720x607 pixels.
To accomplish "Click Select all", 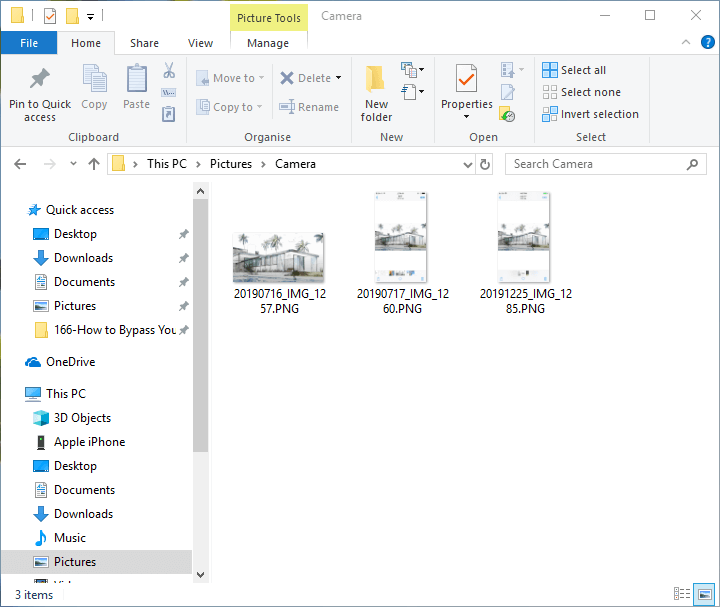I will 574,70.
